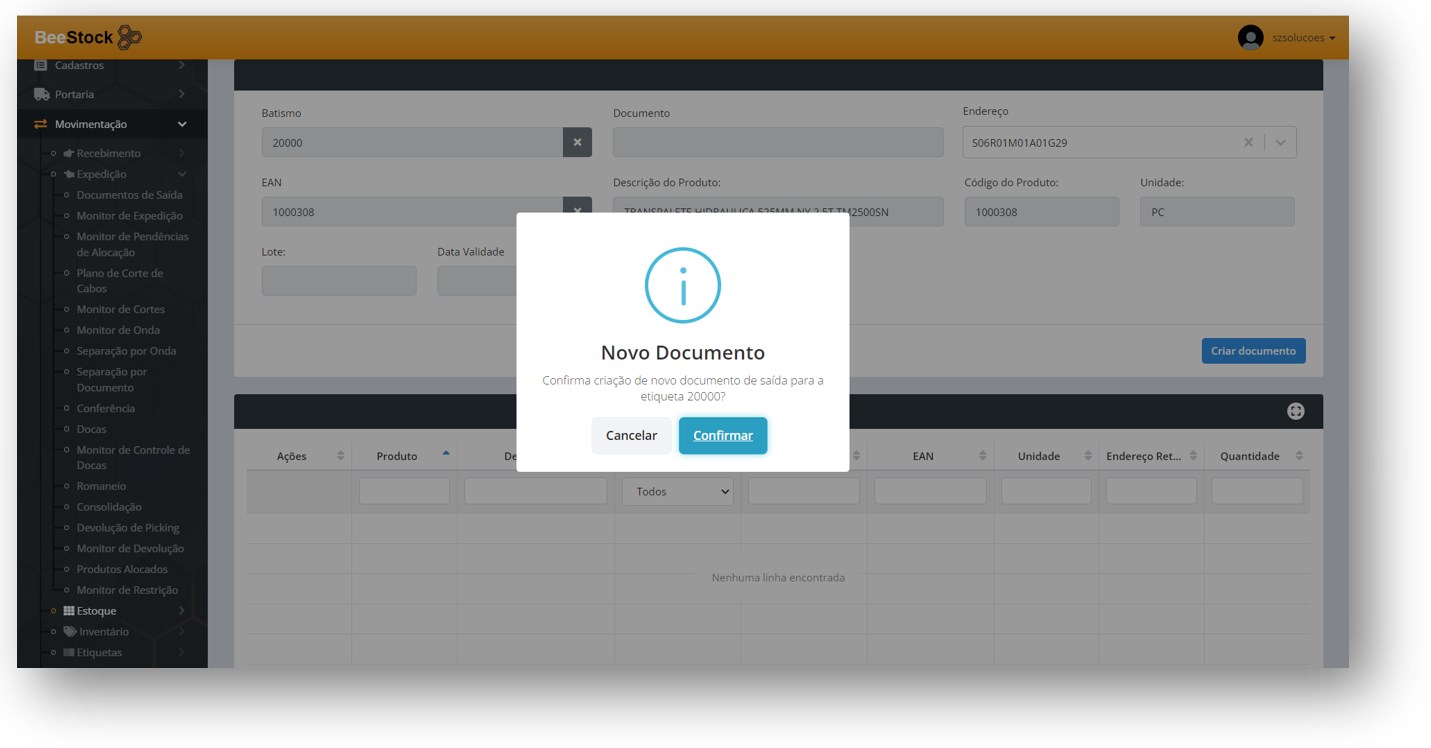1431x748 pixels.
Task: Confirm the new document creation
Action: pos(722,436)
